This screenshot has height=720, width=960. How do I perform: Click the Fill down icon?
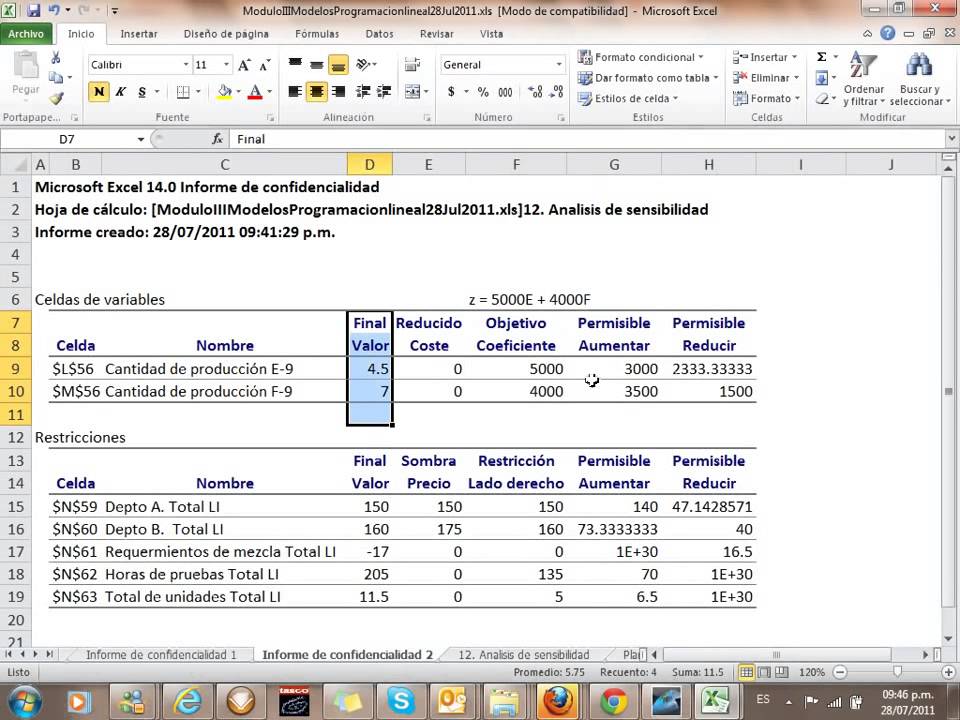click(x=822, y=78)
